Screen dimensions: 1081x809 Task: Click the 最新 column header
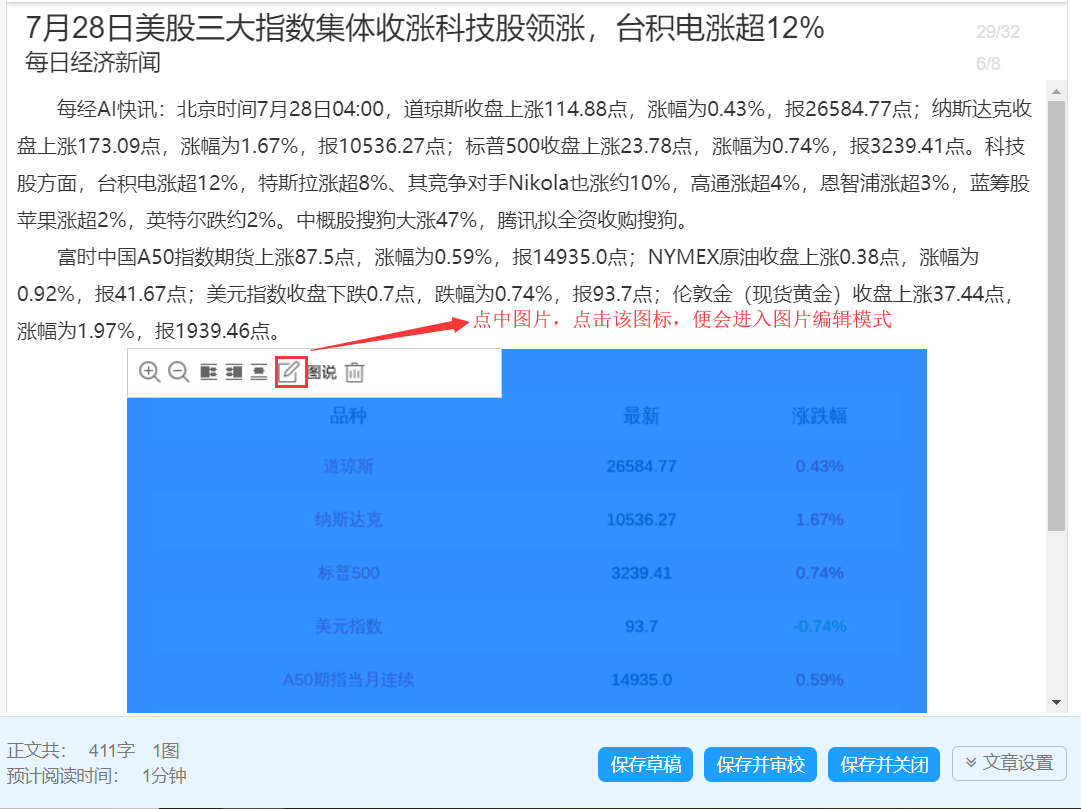641,415
